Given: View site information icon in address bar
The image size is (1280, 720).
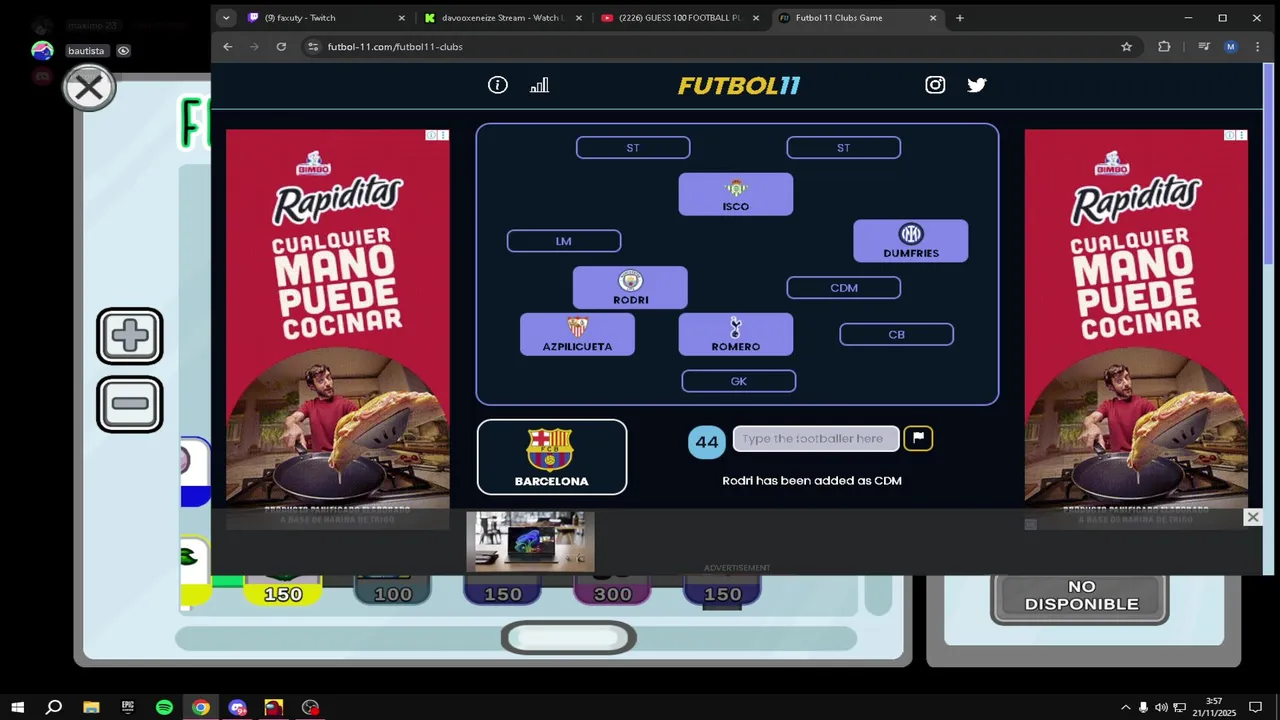Looking at the screenshot, I should coord(313,47).
